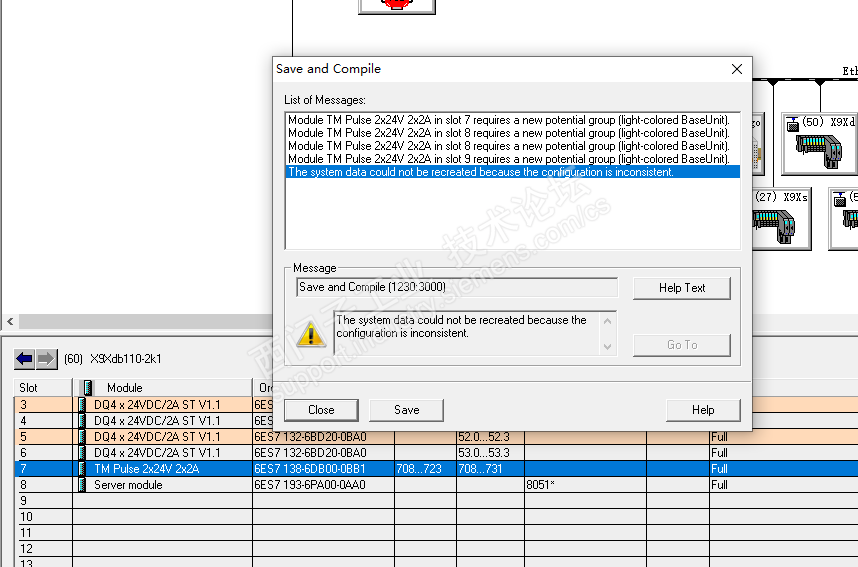Click the (60) X9Xdb110-2k1 station label
858x567 pixels.
(x=113, y=359)
